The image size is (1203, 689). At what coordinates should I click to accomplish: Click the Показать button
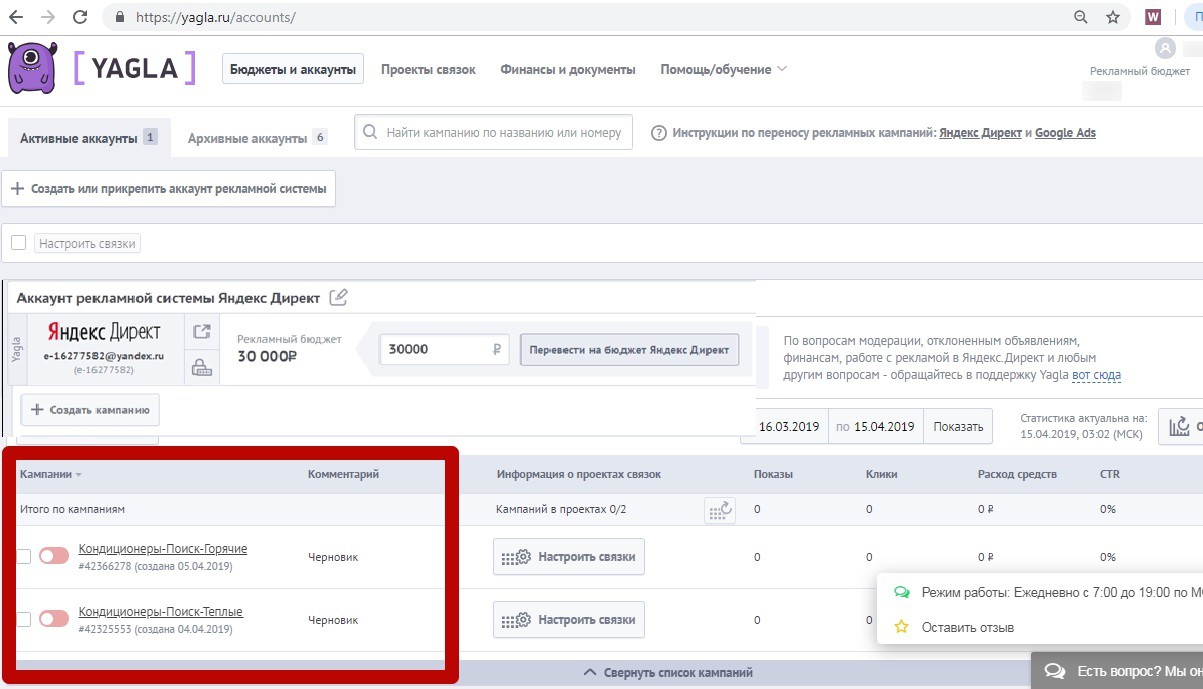tap(958, 426)
